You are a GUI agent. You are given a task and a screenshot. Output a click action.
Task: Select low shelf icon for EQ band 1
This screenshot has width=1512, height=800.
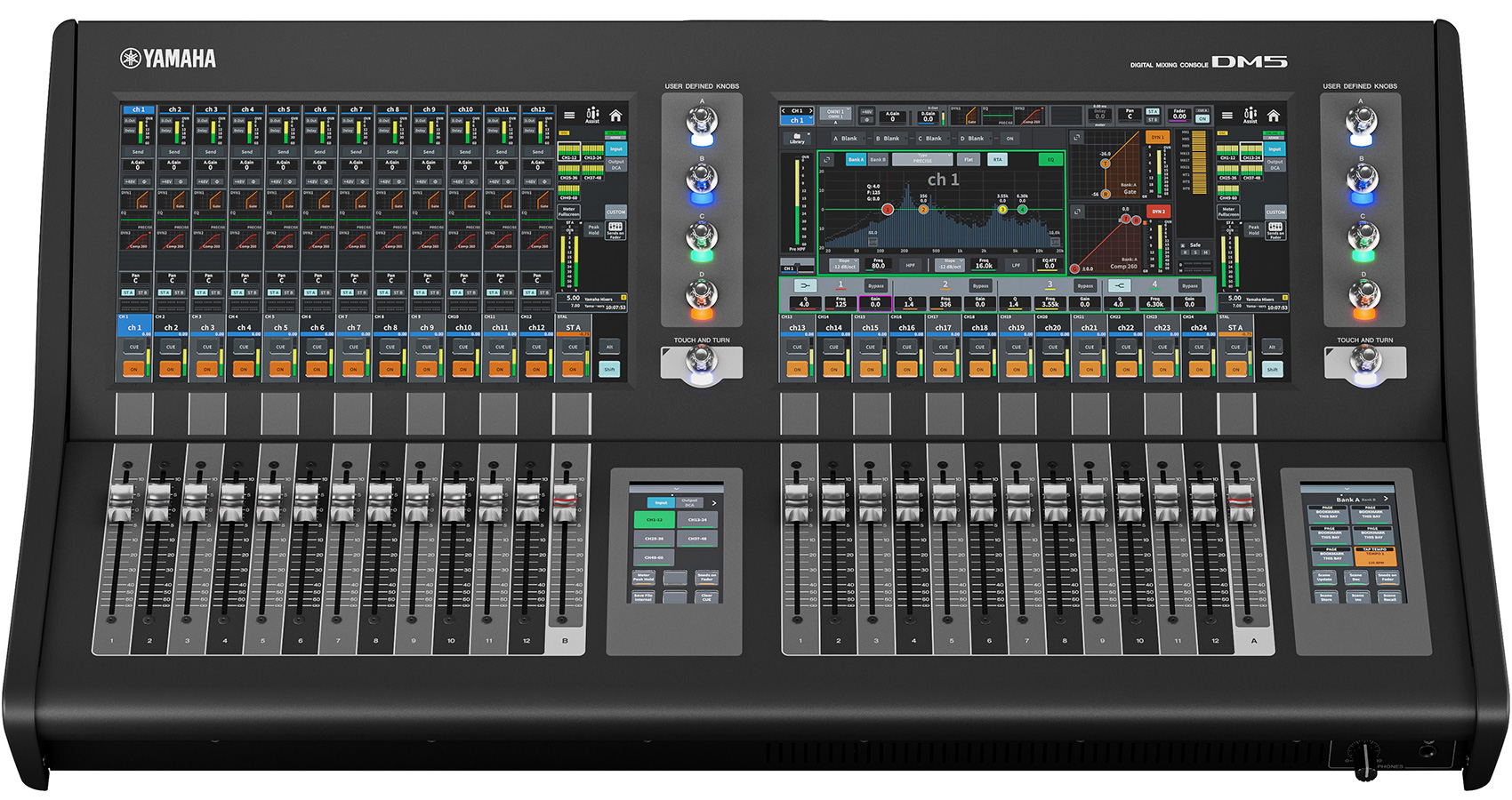click(806, 285)
